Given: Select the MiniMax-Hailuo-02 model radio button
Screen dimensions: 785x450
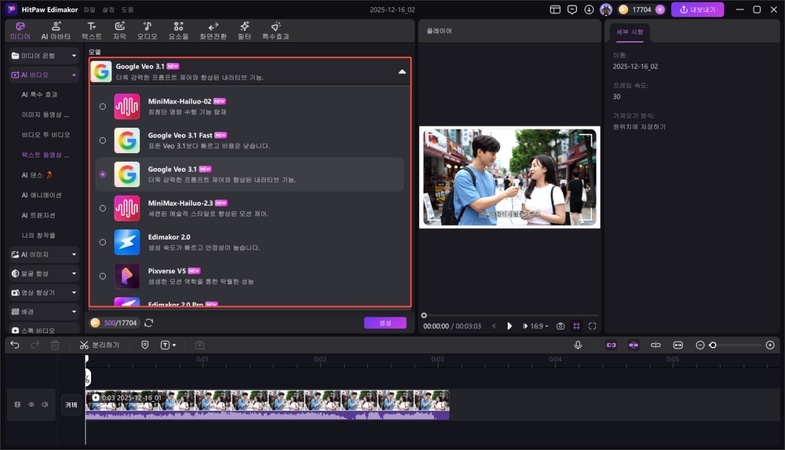Looking at the screenshot, I should [103, 107].
